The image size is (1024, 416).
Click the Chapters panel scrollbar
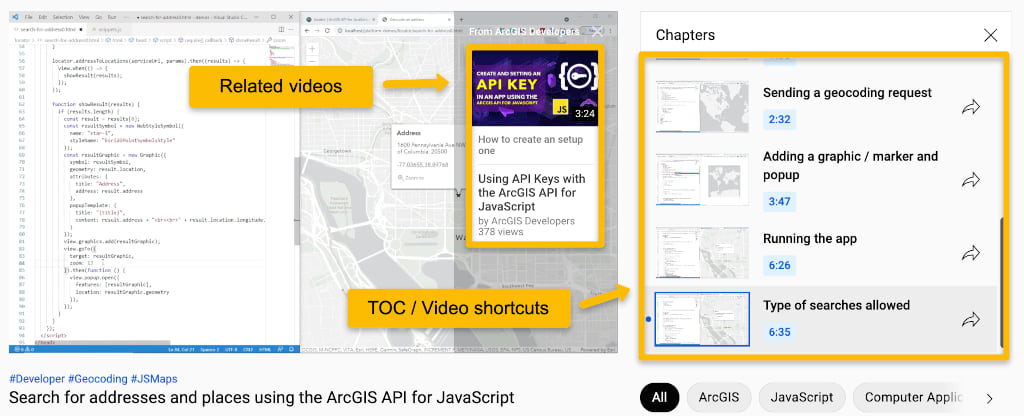1002,281
